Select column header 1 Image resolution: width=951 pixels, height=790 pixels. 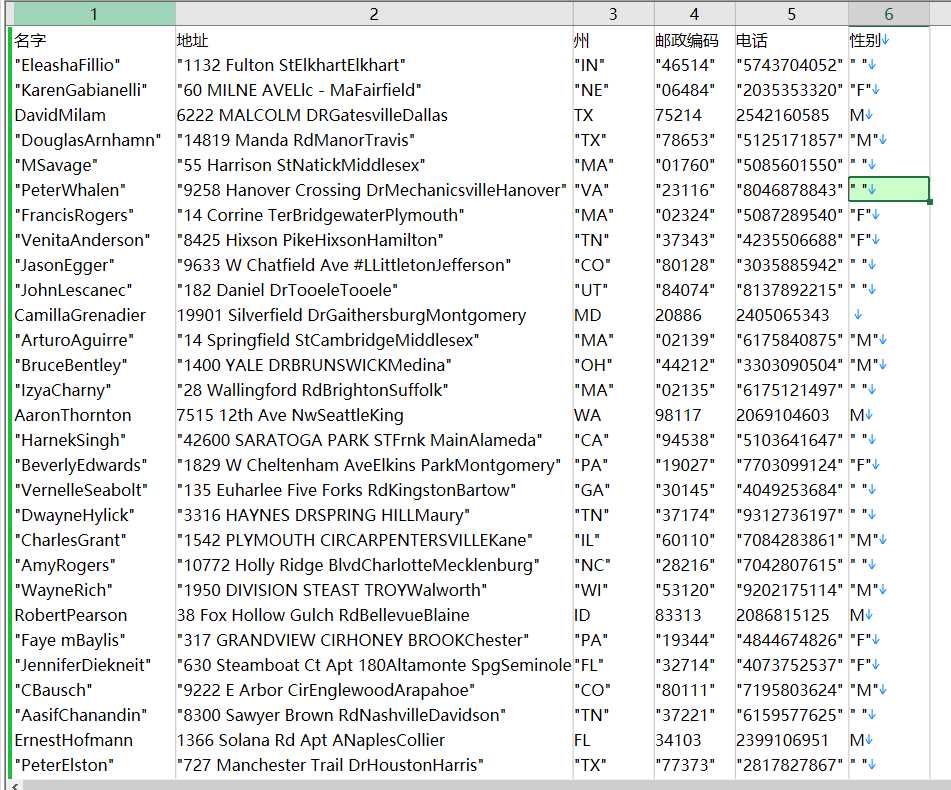[x=93, y=14]
